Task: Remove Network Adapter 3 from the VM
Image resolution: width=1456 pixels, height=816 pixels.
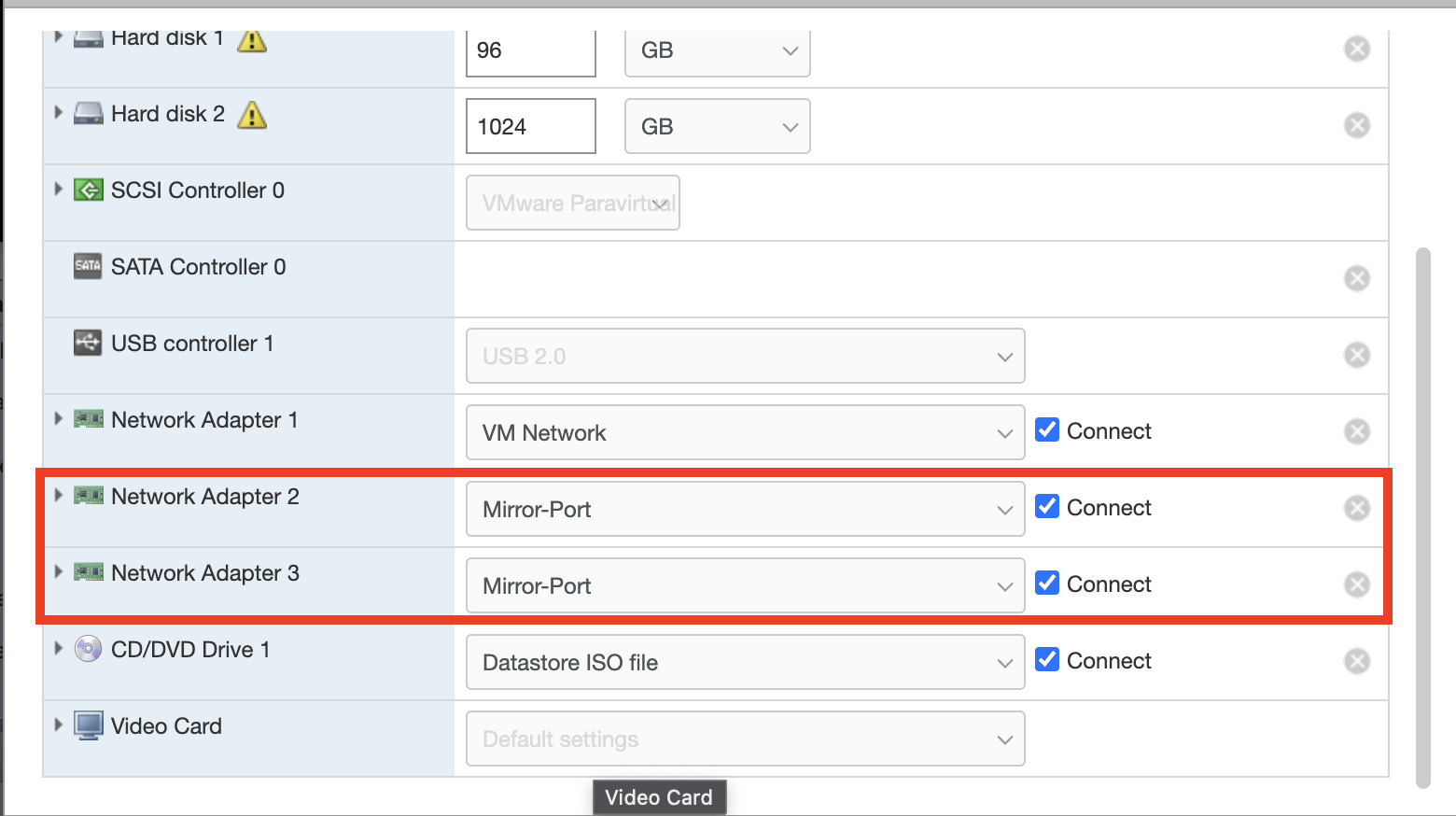Action: click(x=1357, y=584)
